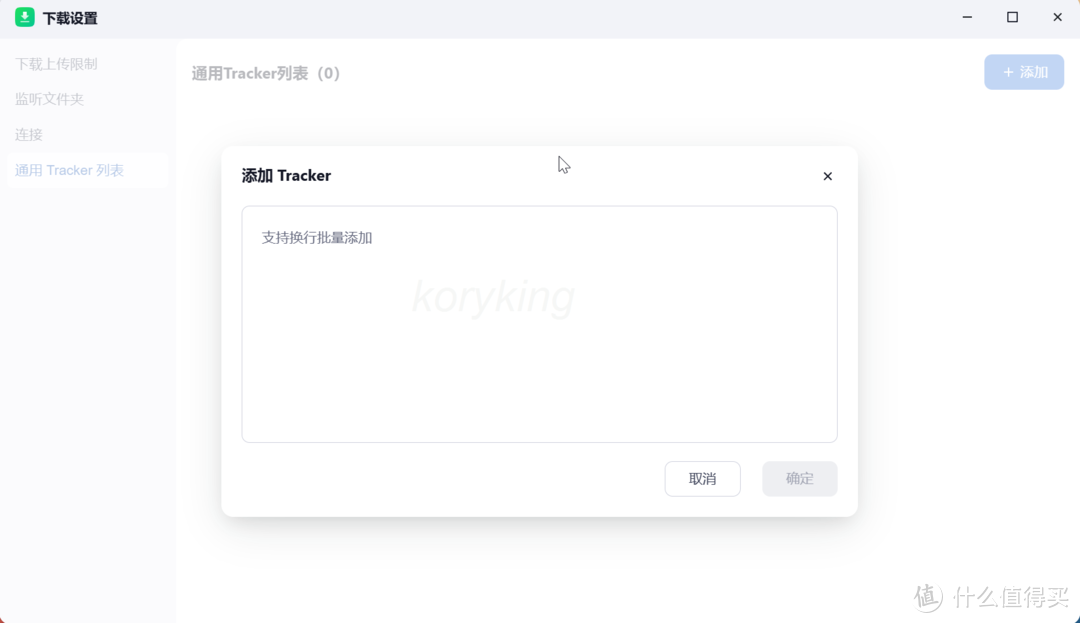This screenshot has height=623, width=1080.
Task: Click the minimize window icon
Action: pyautogui.click(x=966, y=17)
